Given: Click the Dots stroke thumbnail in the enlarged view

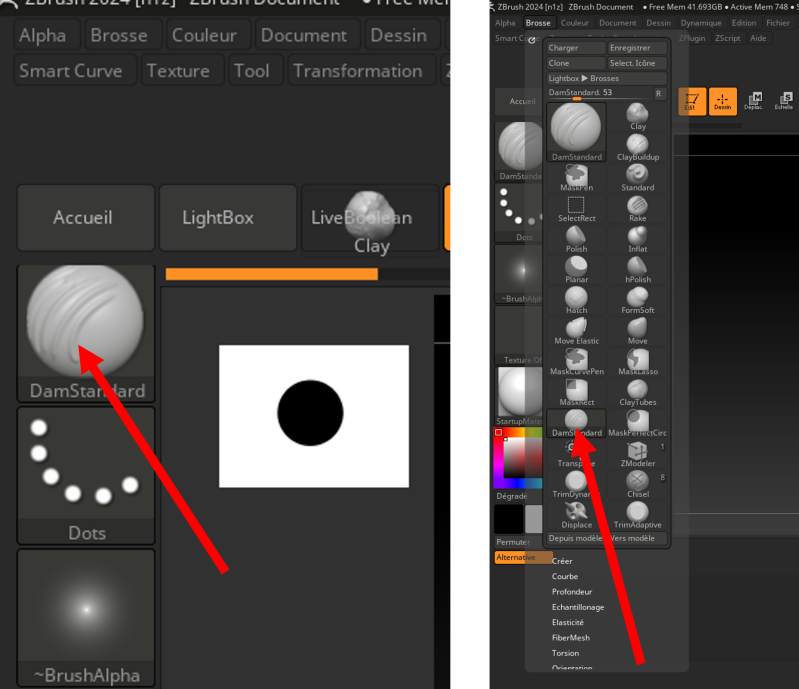Looking at the screenshot, I should (x=86, y=475).
